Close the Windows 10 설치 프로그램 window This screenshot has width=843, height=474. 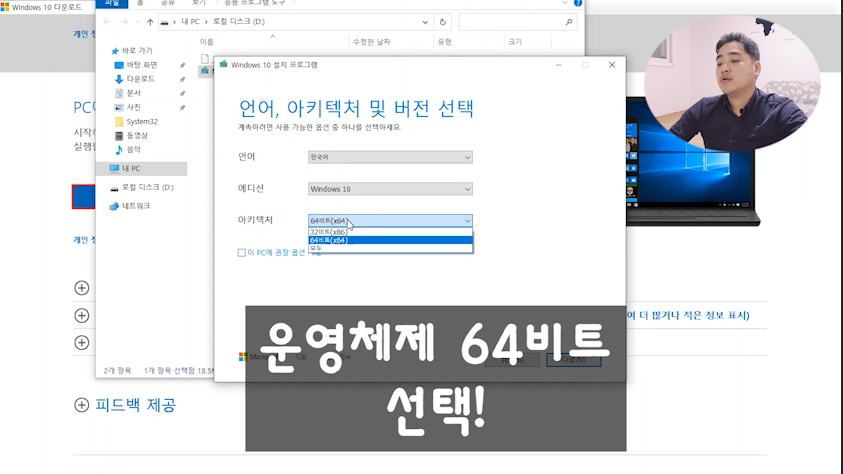tap(612, 64)
